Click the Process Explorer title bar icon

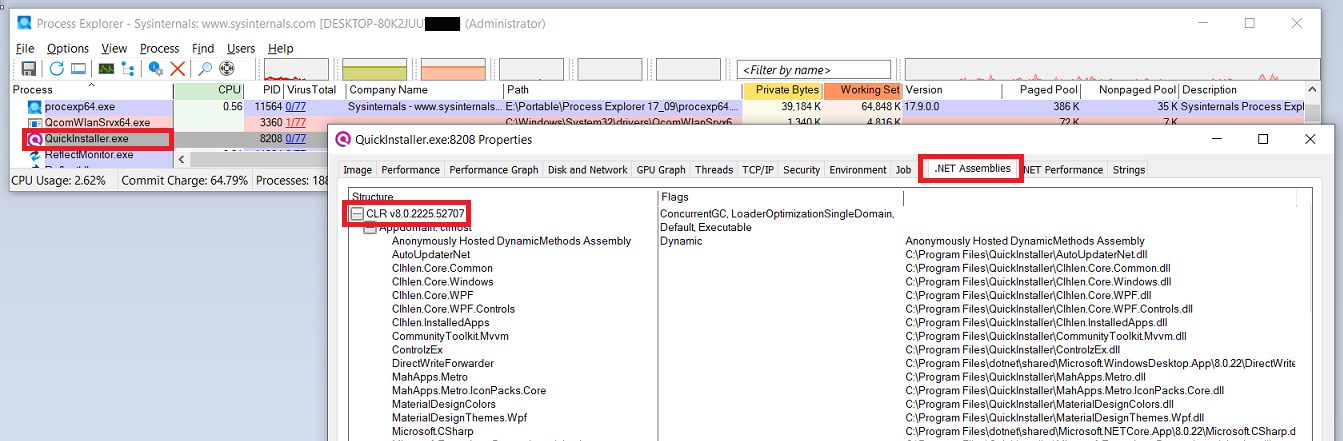[x=24, y=22]
